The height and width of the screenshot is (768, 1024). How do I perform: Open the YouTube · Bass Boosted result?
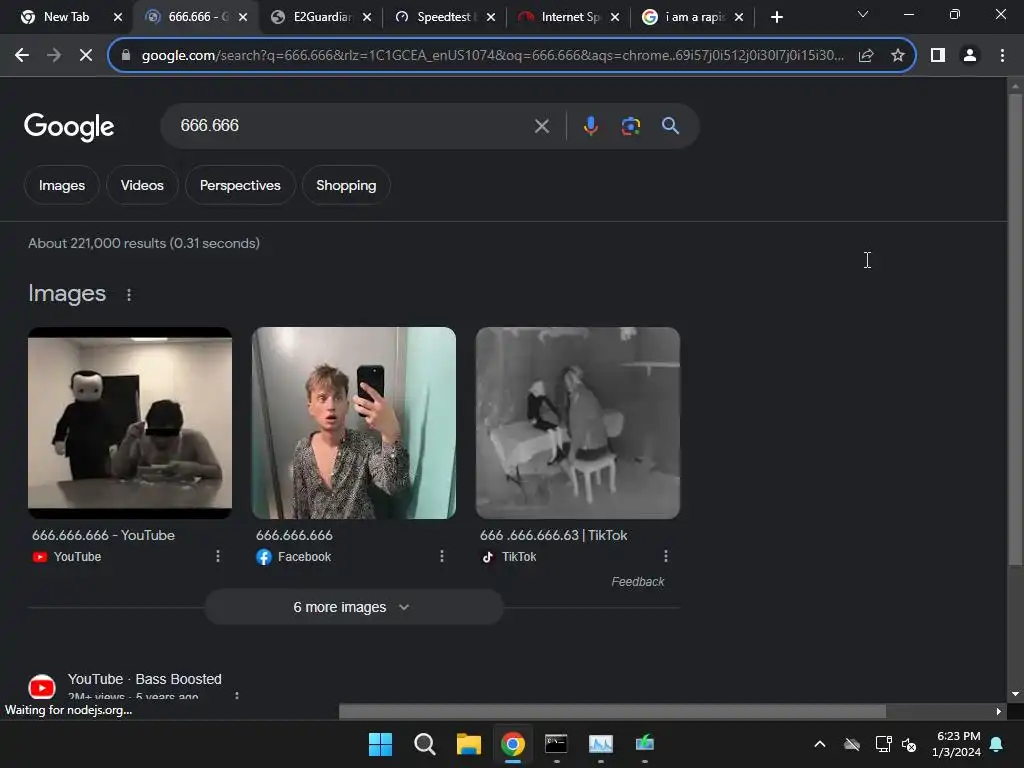pos(145,679)
